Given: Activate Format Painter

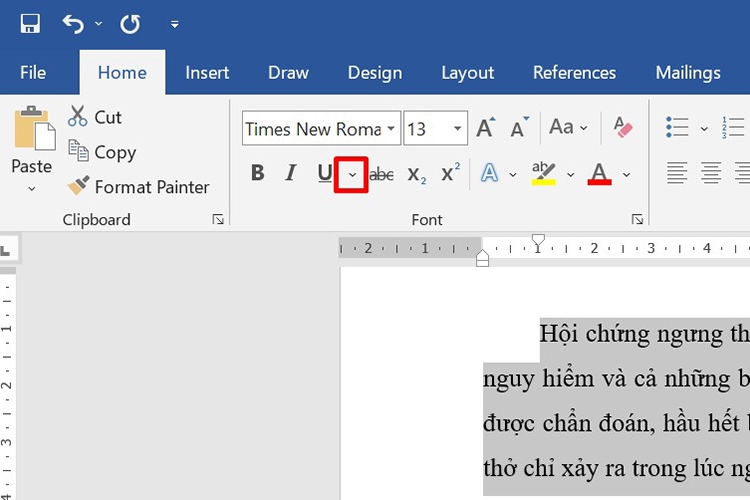Looking at the screenshot, I should pos(138,187).
